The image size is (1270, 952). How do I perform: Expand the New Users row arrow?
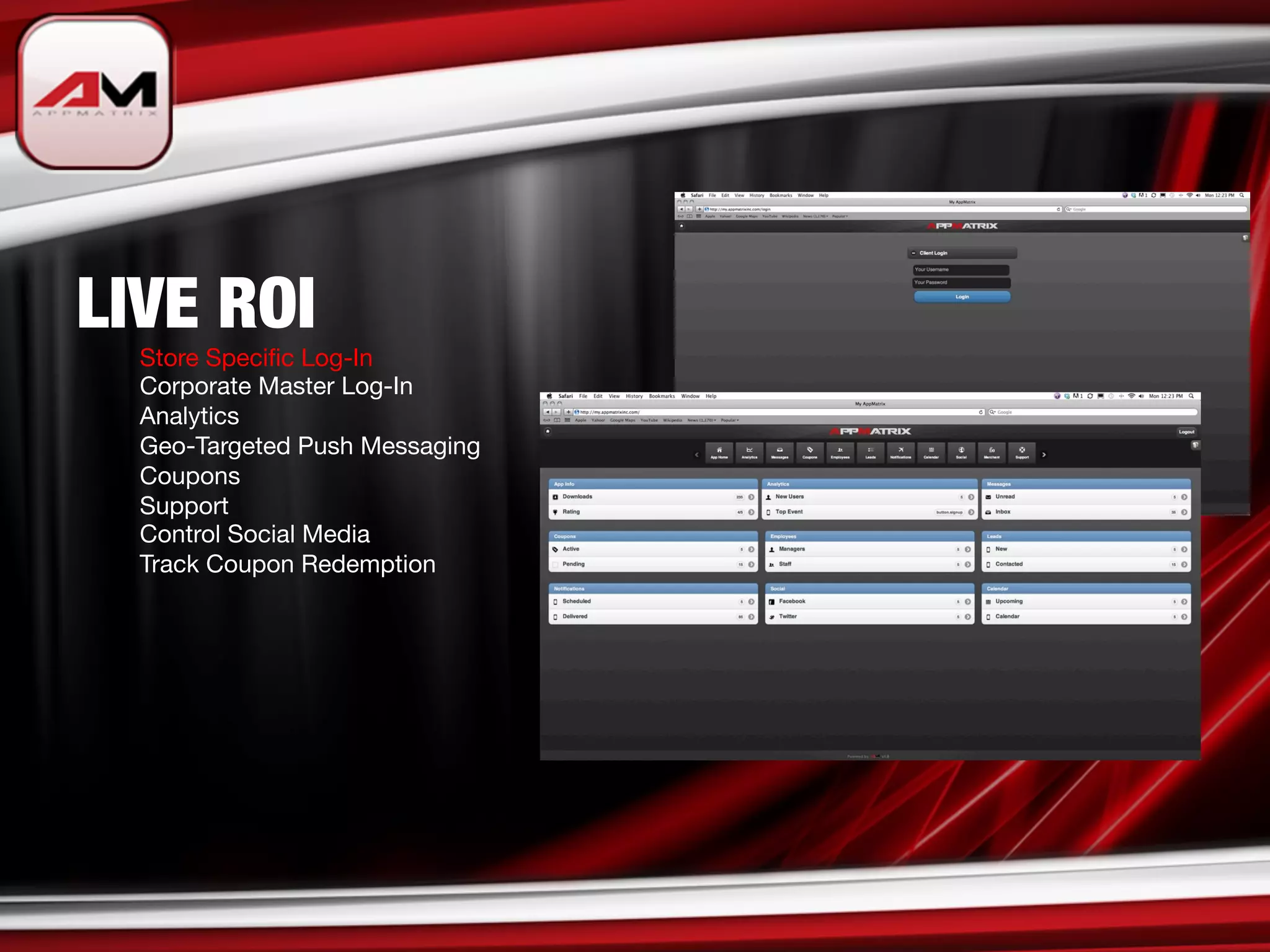[971, 497]
